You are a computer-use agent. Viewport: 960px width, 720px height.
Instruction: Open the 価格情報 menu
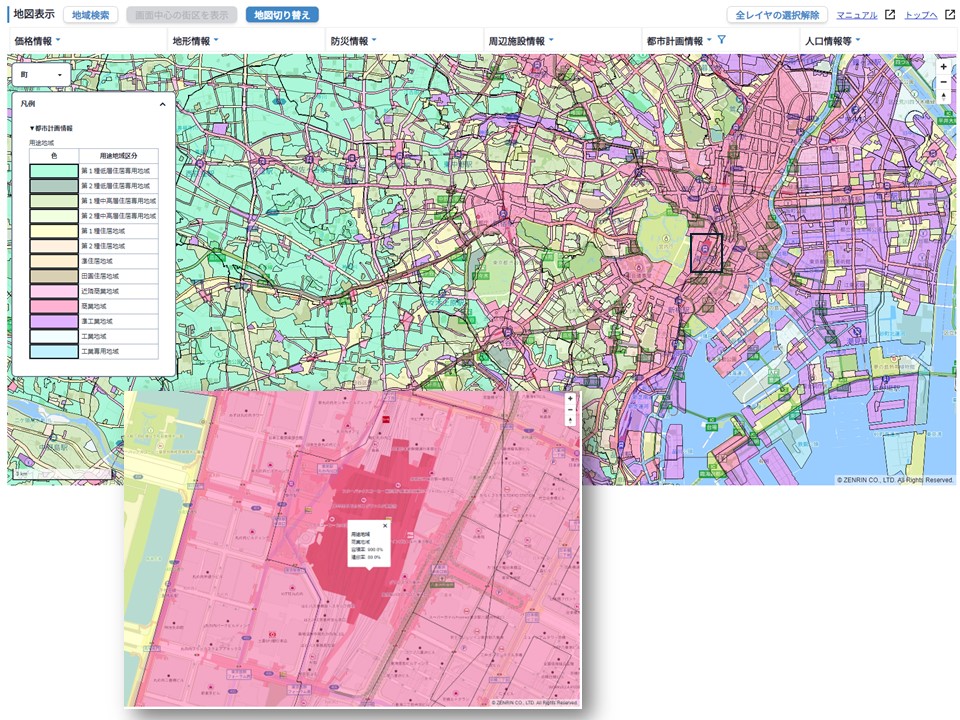point(37,41)
